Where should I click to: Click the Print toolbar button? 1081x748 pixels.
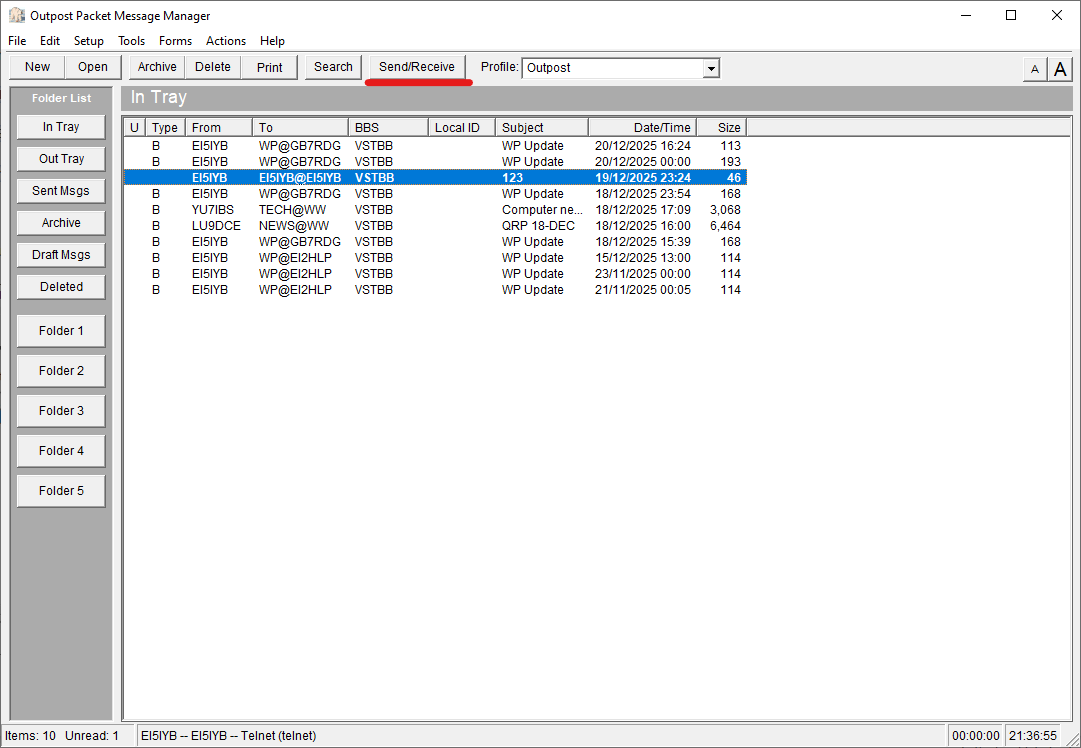pos(269,67)
